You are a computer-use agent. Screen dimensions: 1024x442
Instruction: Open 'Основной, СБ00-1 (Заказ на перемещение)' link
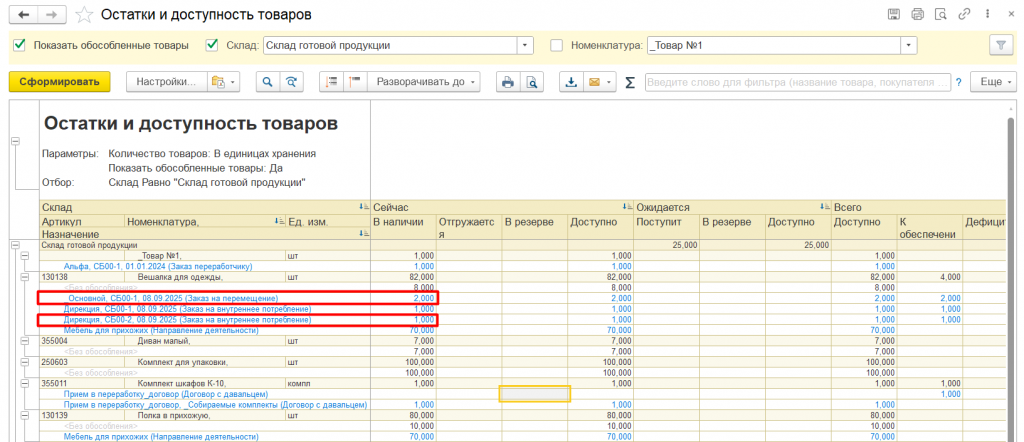point(173,298)
